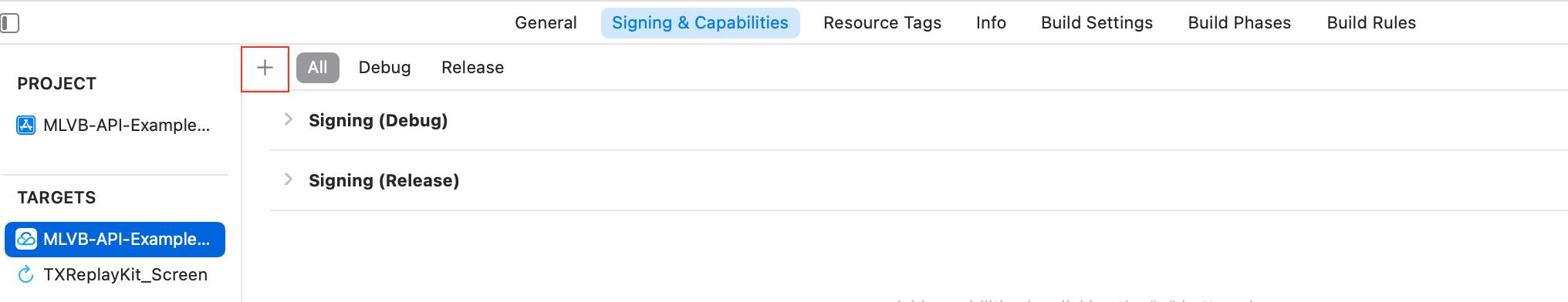The height and width of the screenshot is (302, 1568).
Task: Open the Build Rules tab
Action: click(x=1371, y=23)
